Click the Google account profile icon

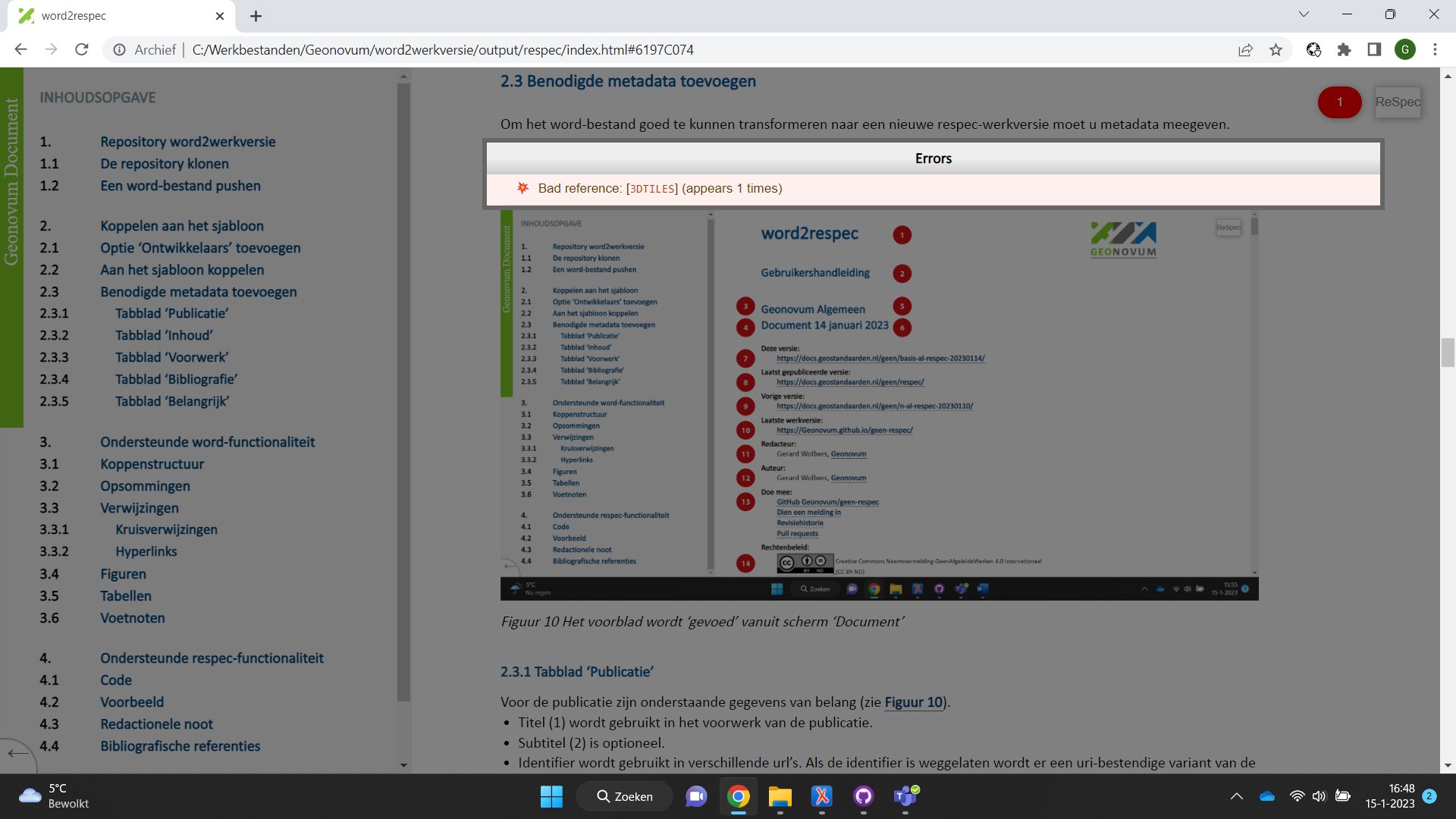tap(1405, 50)
